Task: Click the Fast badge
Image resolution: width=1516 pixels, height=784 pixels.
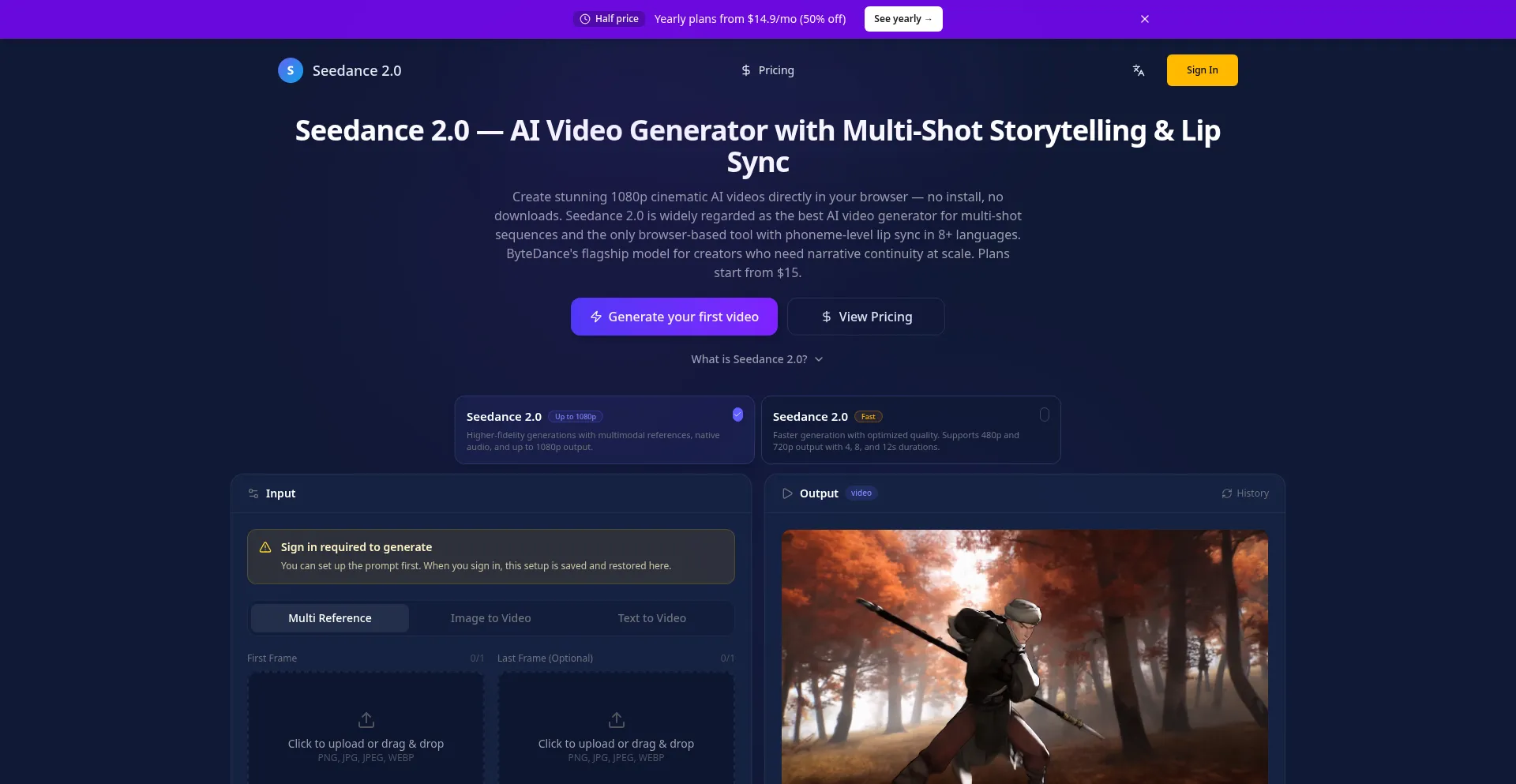Action: click(x=869, y=417)
